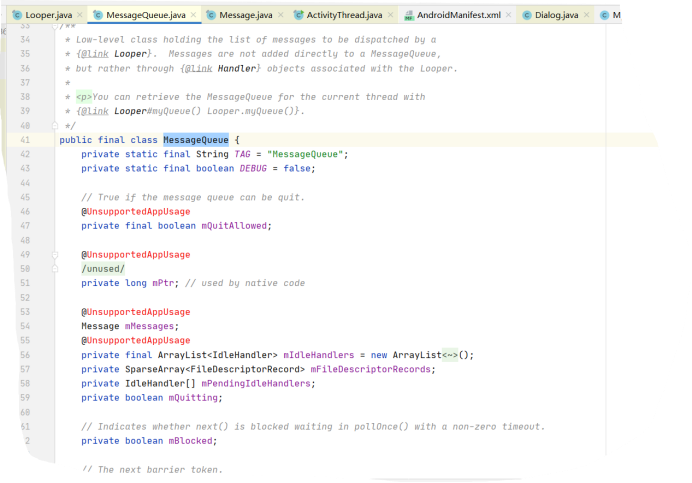Click the highlighted MessageQueue class name
The height and width of the screenshot is (483, 692).
click(196, 140)
